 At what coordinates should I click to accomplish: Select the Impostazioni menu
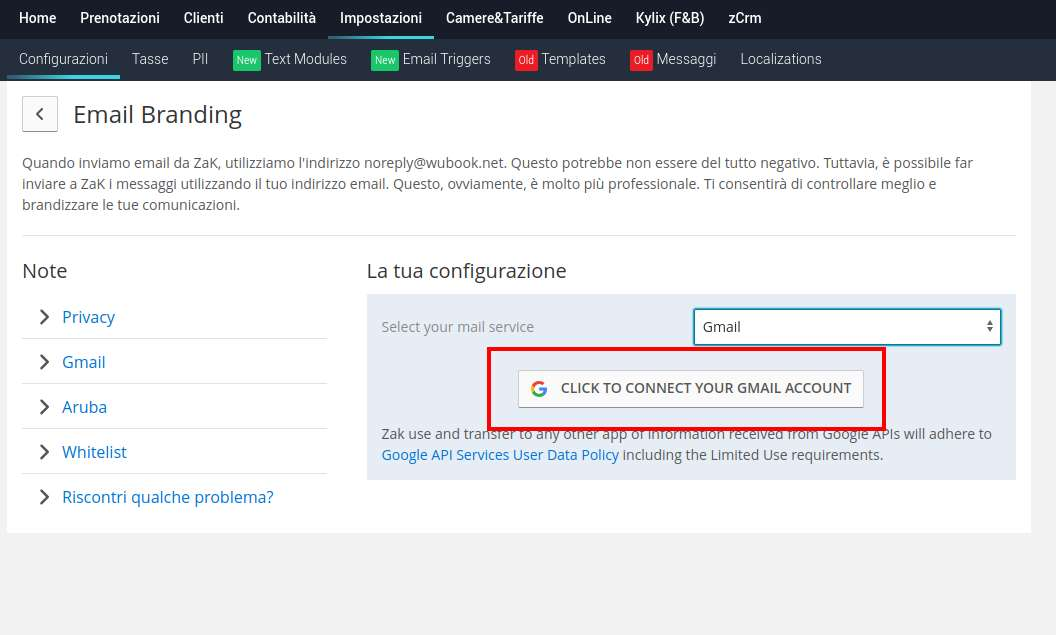point(381,18)
